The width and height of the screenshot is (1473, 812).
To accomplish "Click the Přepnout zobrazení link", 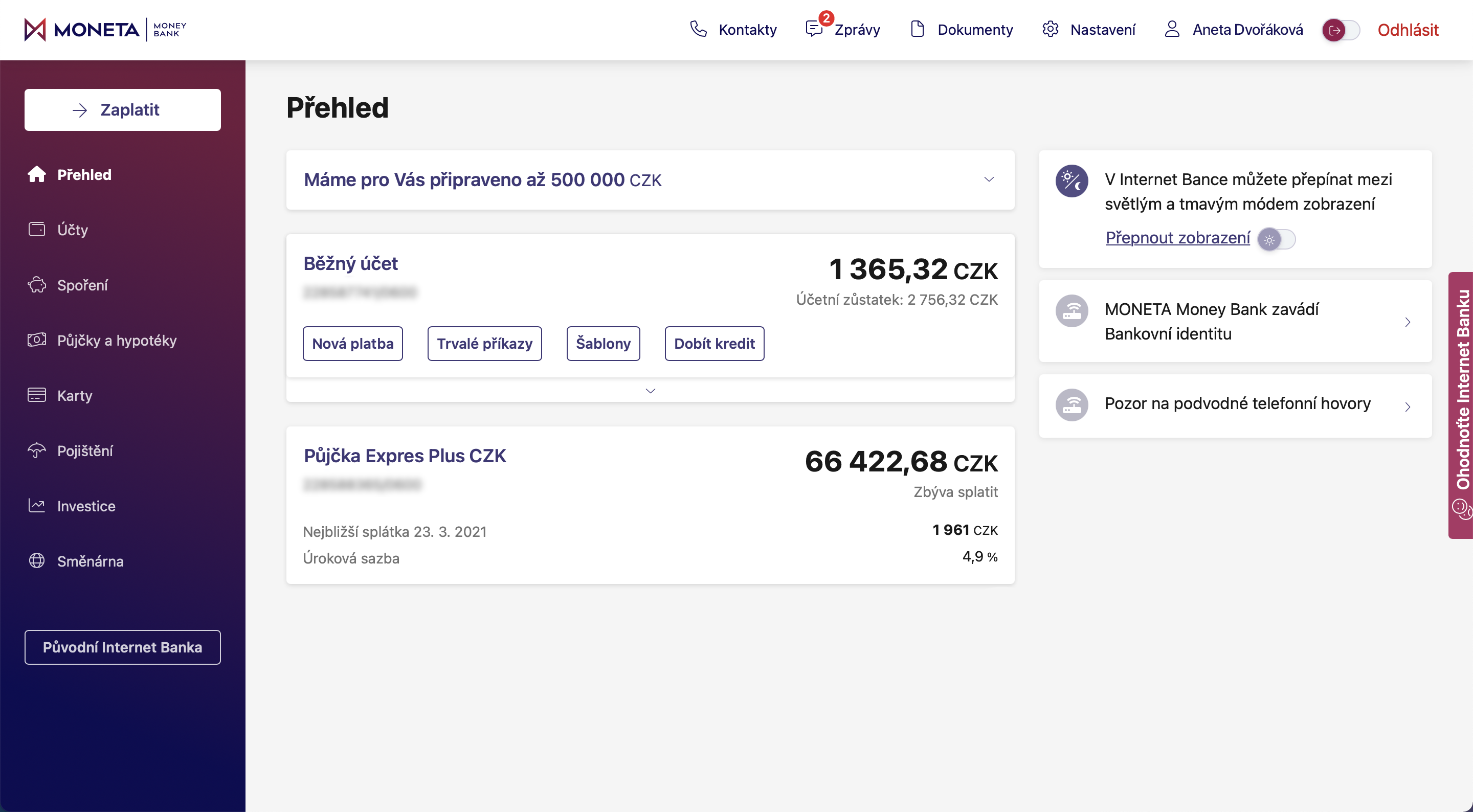I will tap(1177, 238).
